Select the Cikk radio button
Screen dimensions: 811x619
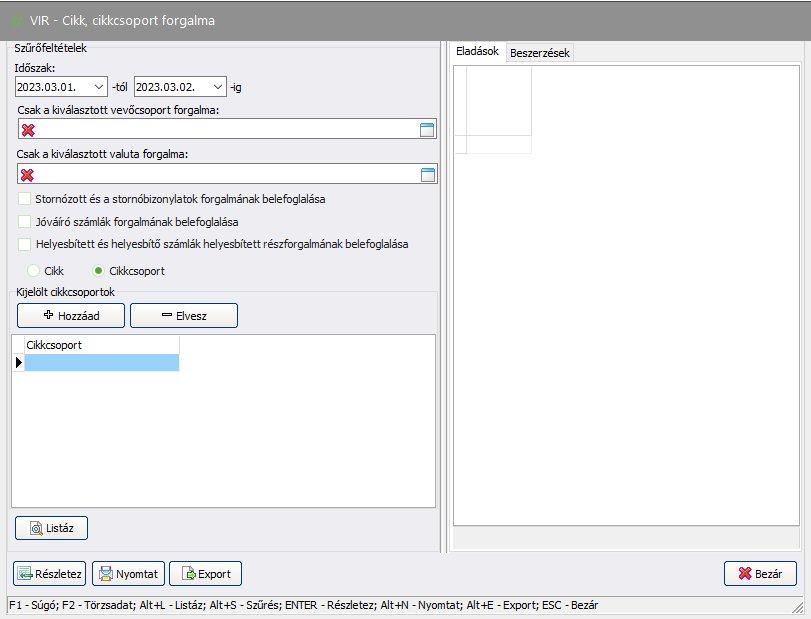(34, 271)
